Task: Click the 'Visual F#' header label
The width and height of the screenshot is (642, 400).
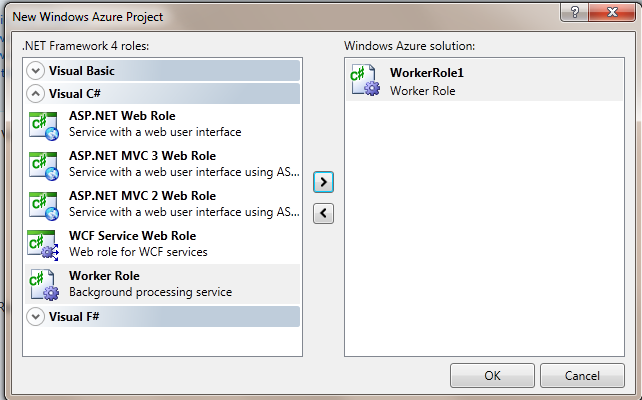Action: (x=74, y=316)
